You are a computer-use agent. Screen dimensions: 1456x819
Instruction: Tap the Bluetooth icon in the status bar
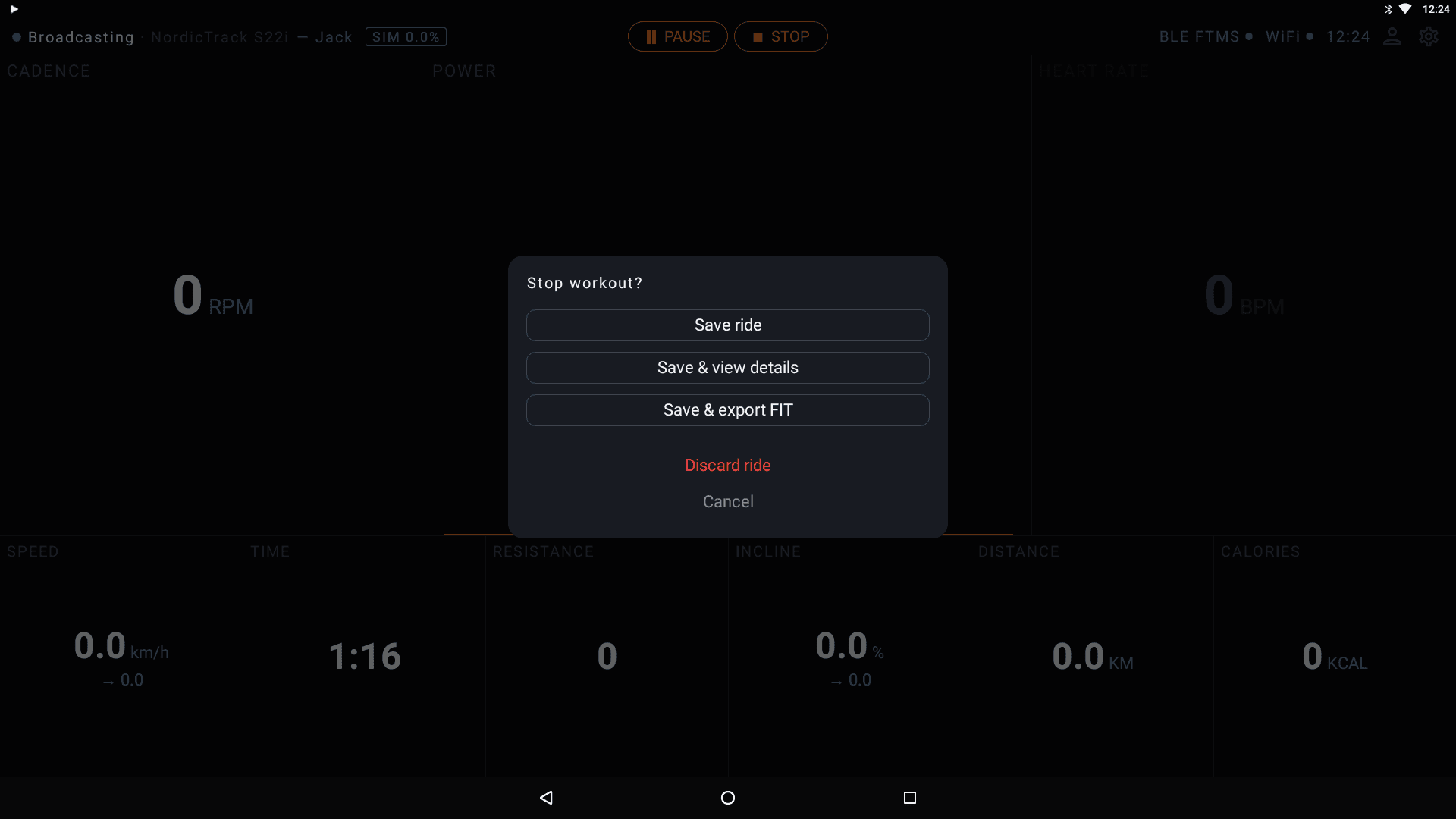[1389, 10]
